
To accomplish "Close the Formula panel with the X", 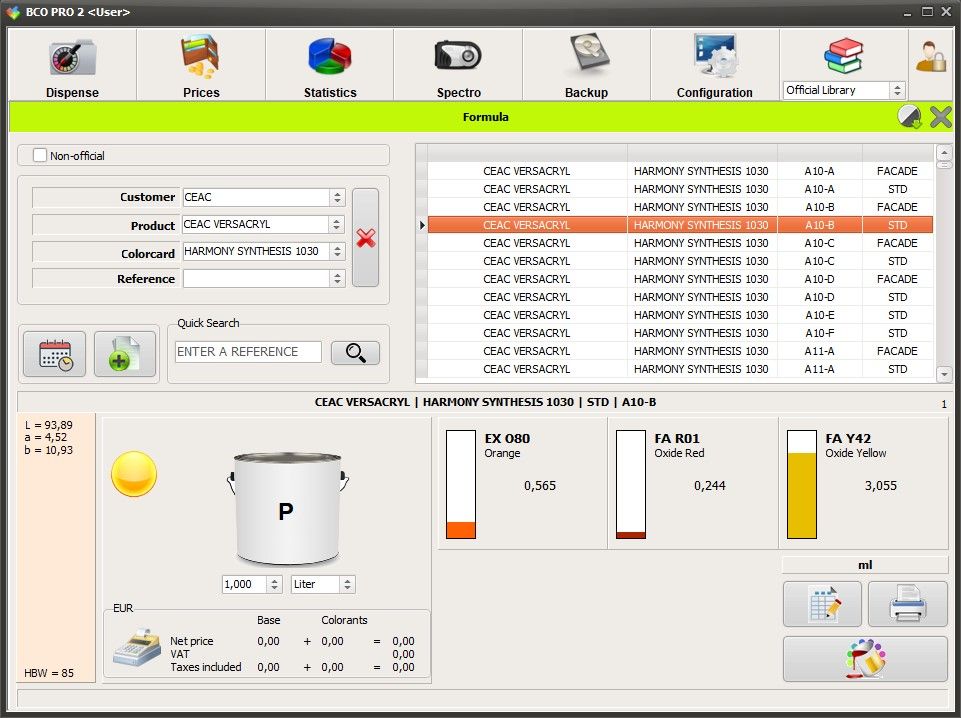I will click(x=941, y=116).
